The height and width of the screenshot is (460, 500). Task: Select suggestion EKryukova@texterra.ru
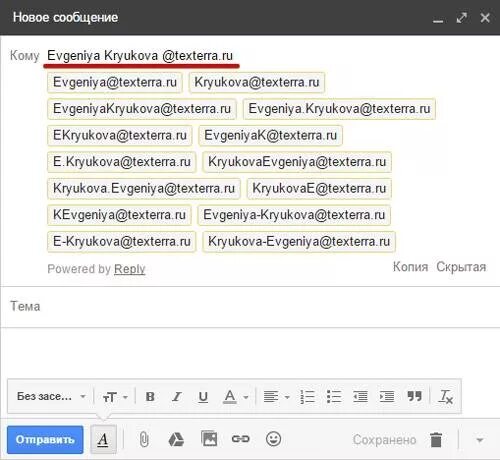(x=120, y=135)
